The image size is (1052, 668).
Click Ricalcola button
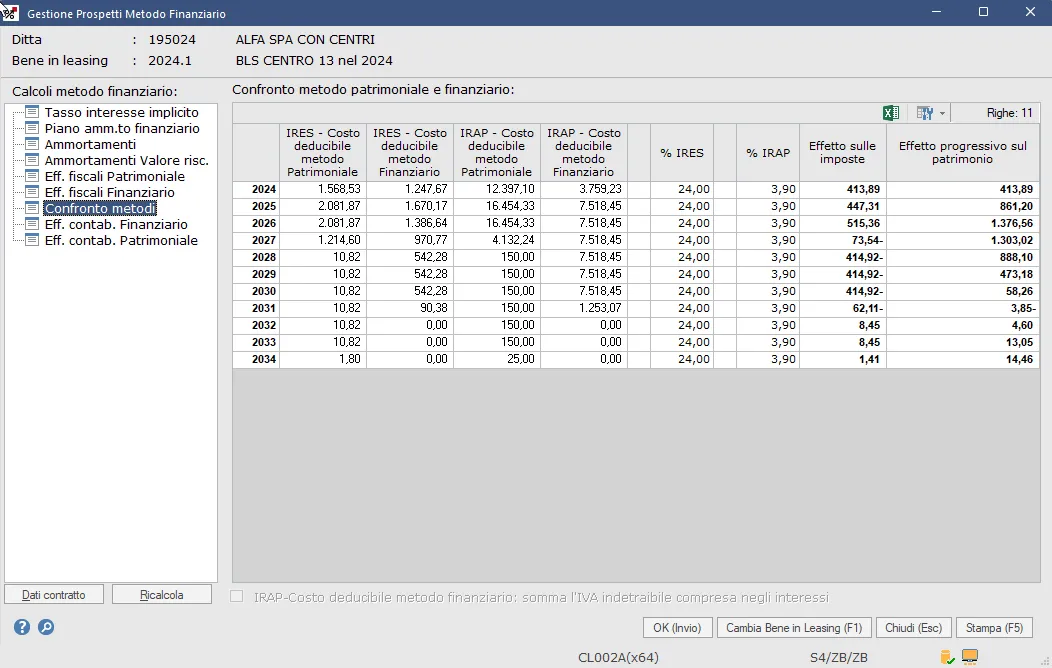[x=162, y=595]
